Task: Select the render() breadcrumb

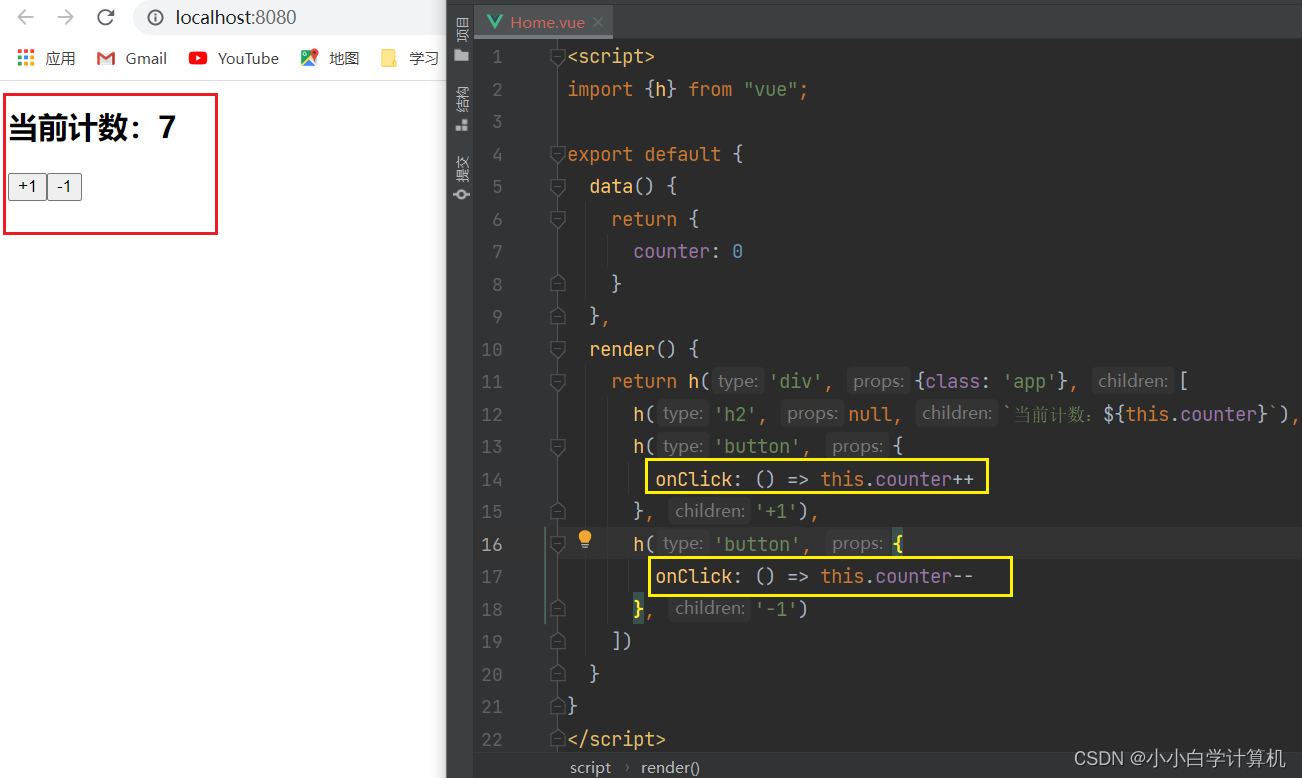Action: [x=670, y=767]
